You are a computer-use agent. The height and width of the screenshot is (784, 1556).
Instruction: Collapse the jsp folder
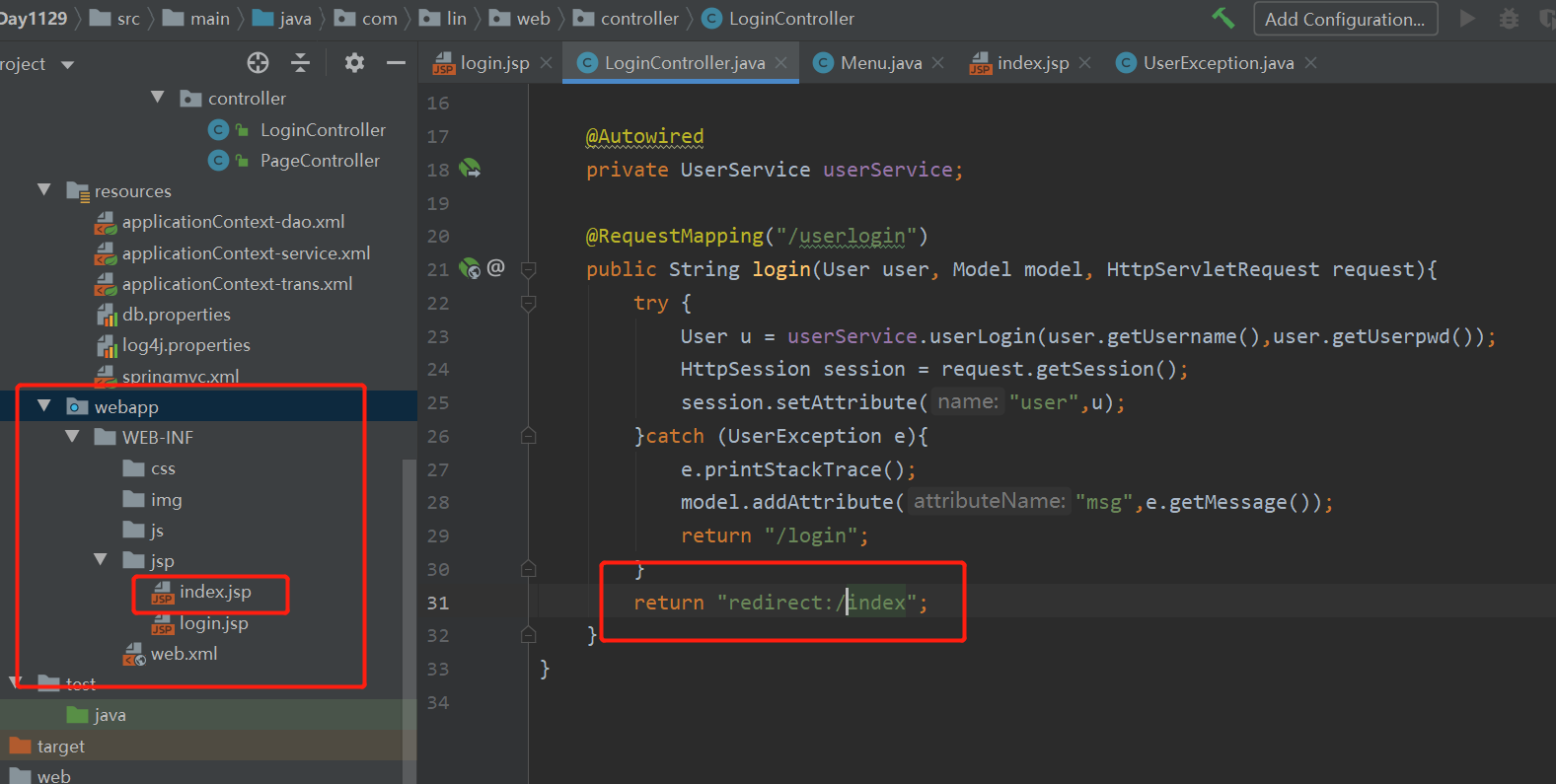point(101,559)
